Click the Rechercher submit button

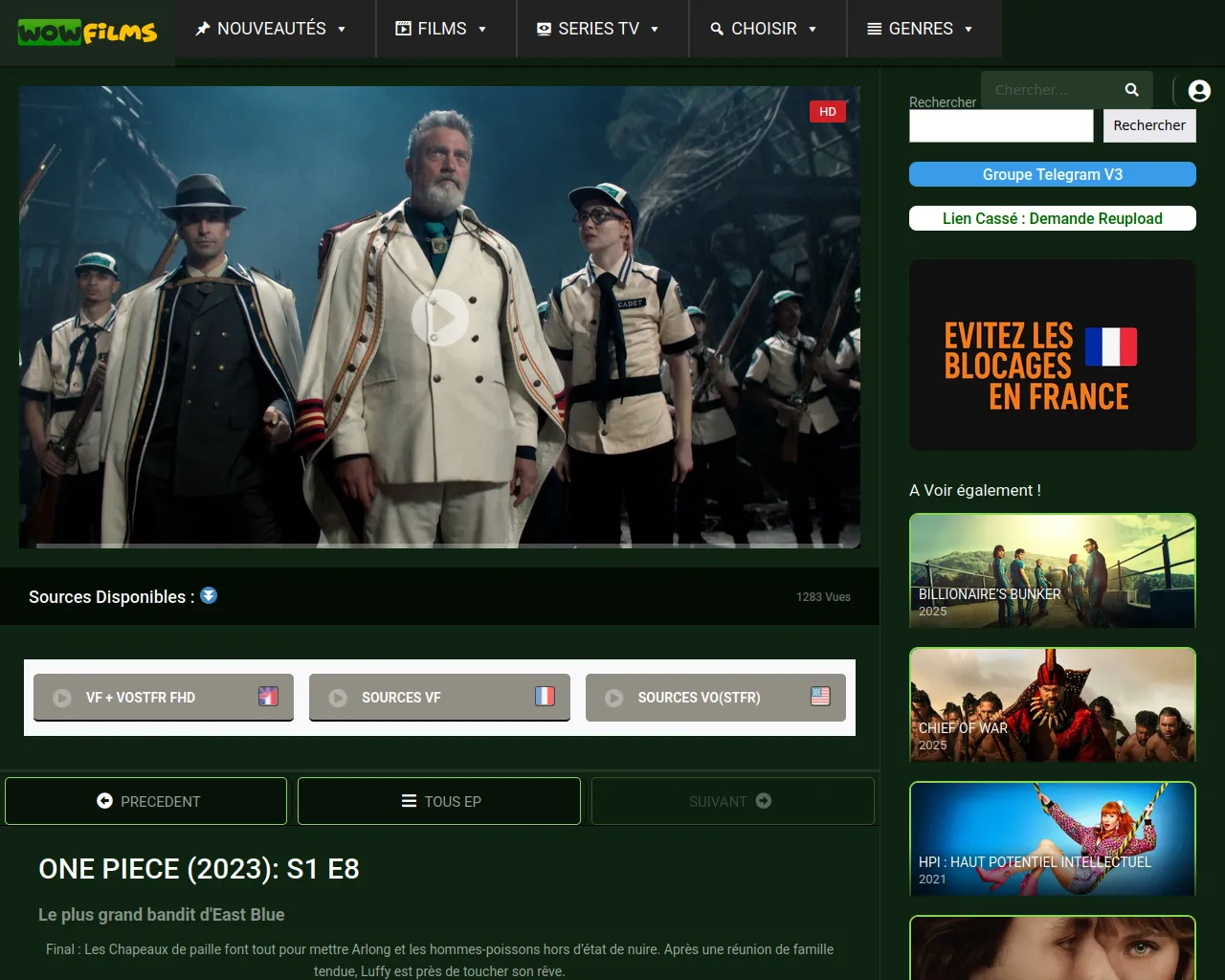(1149, 125)
